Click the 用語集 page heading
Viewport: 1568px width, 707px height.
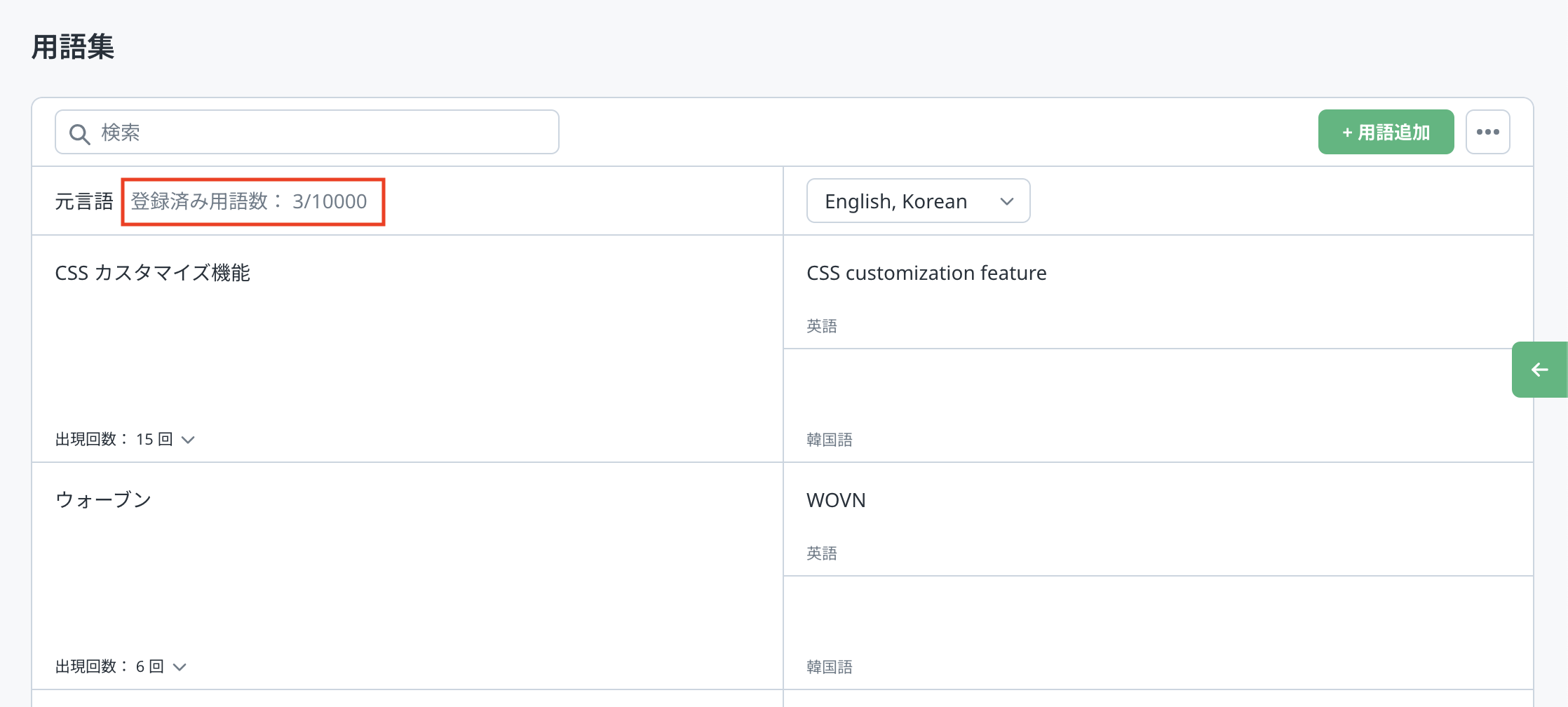pyautogui.click(x=73, y=47)
